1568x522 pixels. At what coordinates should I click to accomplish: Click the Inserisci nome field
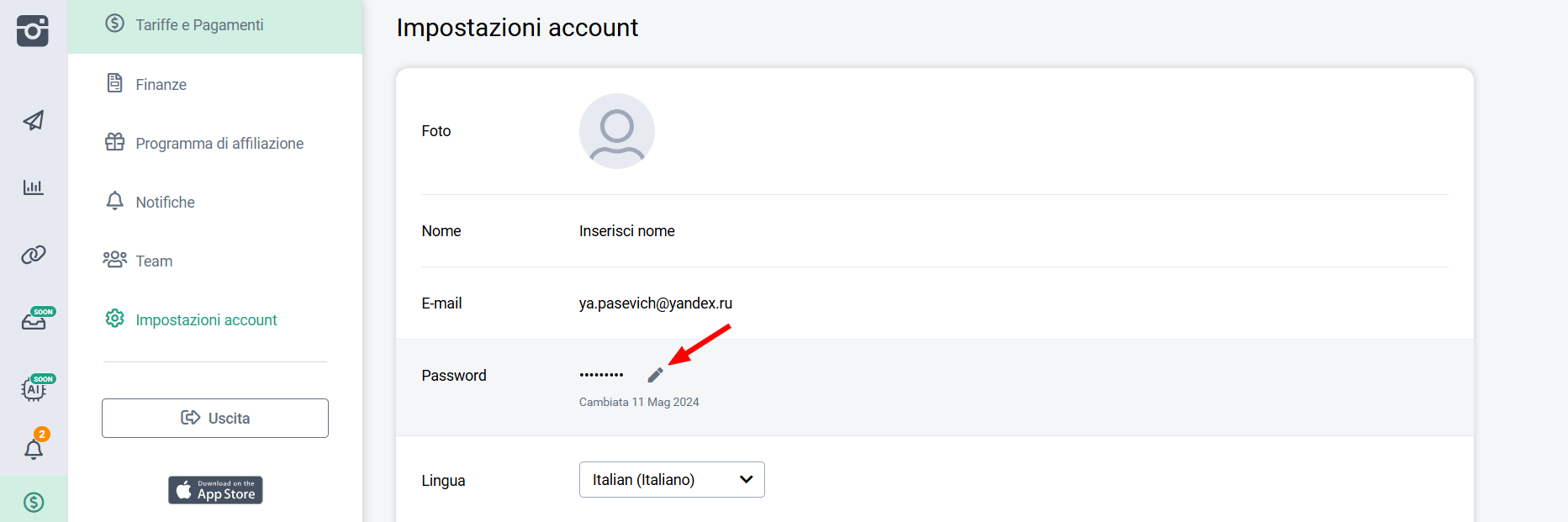[626, 231]
